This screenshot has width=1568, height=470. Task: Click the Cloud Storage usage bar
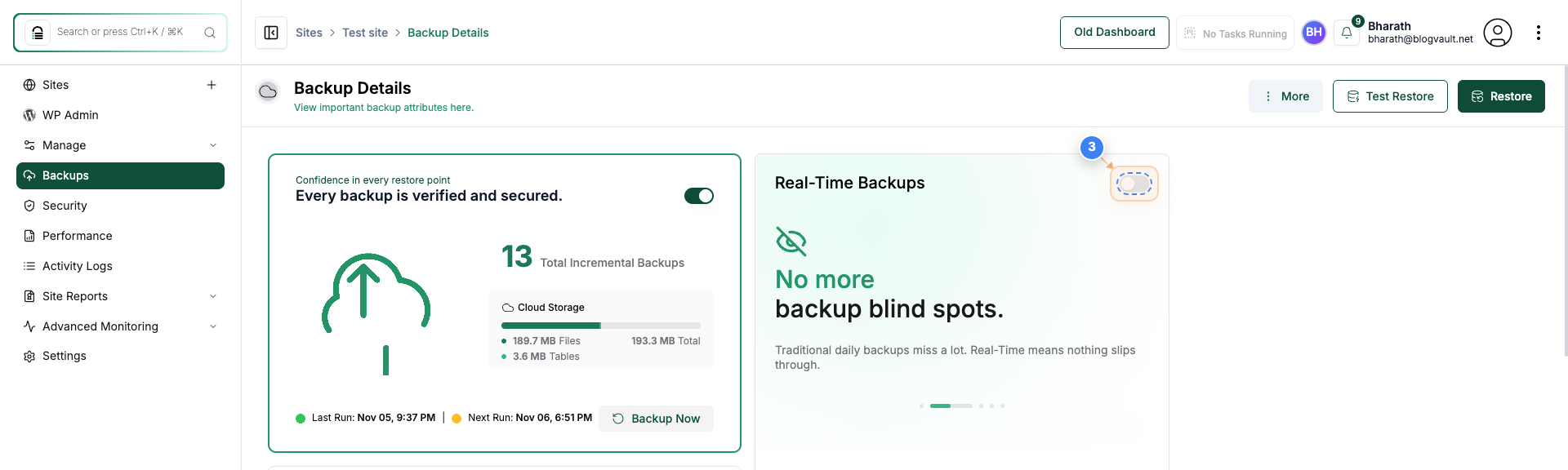(x=601, y=326)
